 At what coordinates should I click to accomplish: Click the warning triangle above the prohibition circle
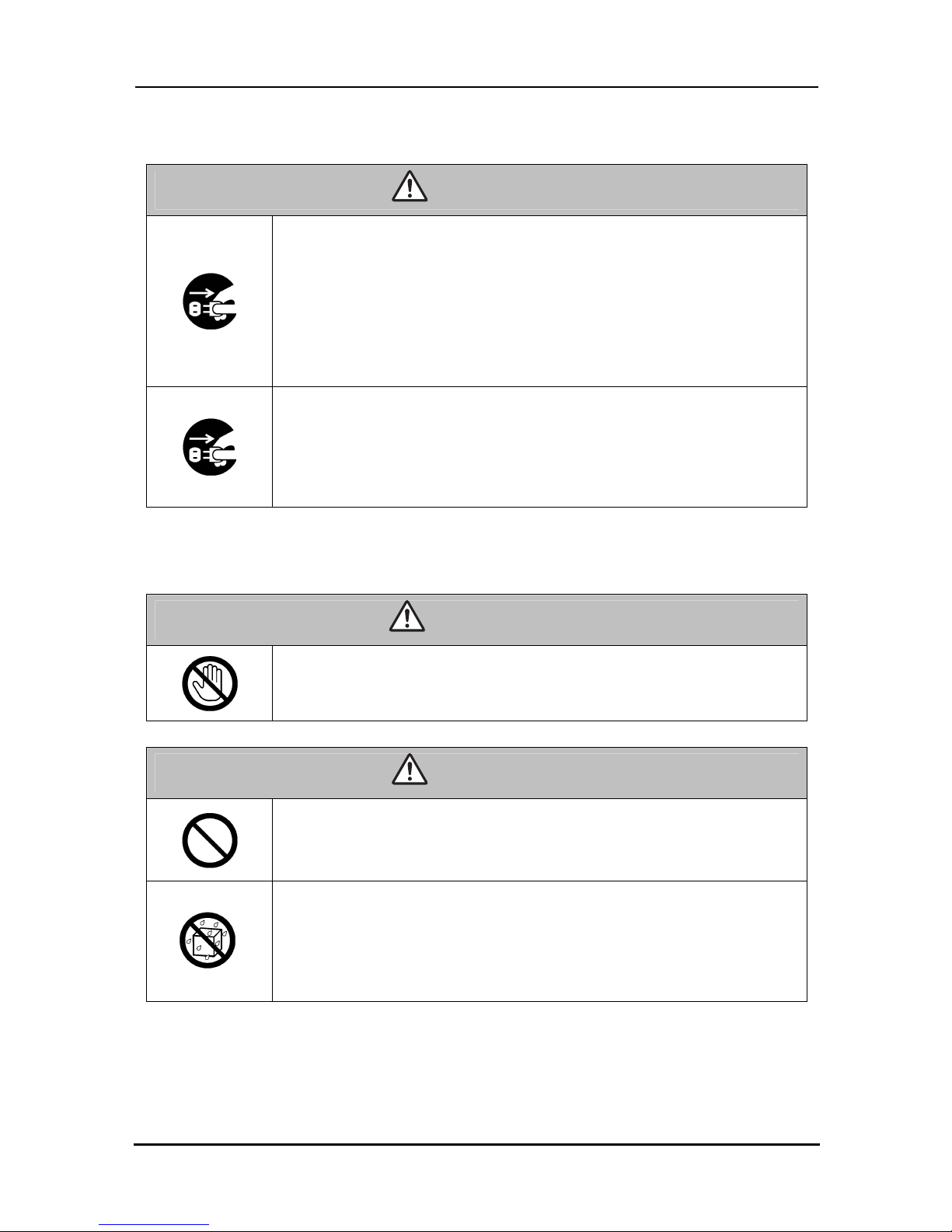tap(408, 770)
